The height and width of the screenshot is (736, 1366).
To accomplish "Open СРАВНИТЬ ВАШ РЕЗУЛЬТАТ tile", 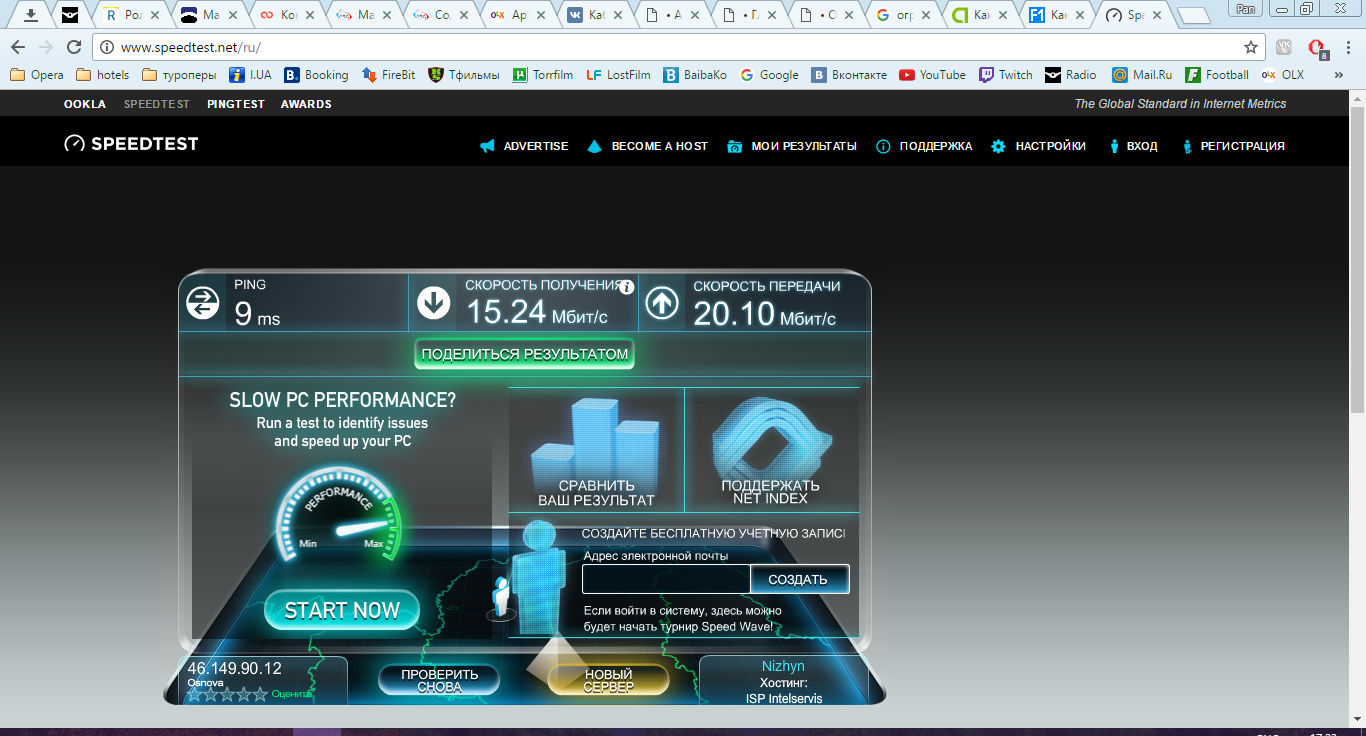I will pyautogui.click(x=596, y=450).
